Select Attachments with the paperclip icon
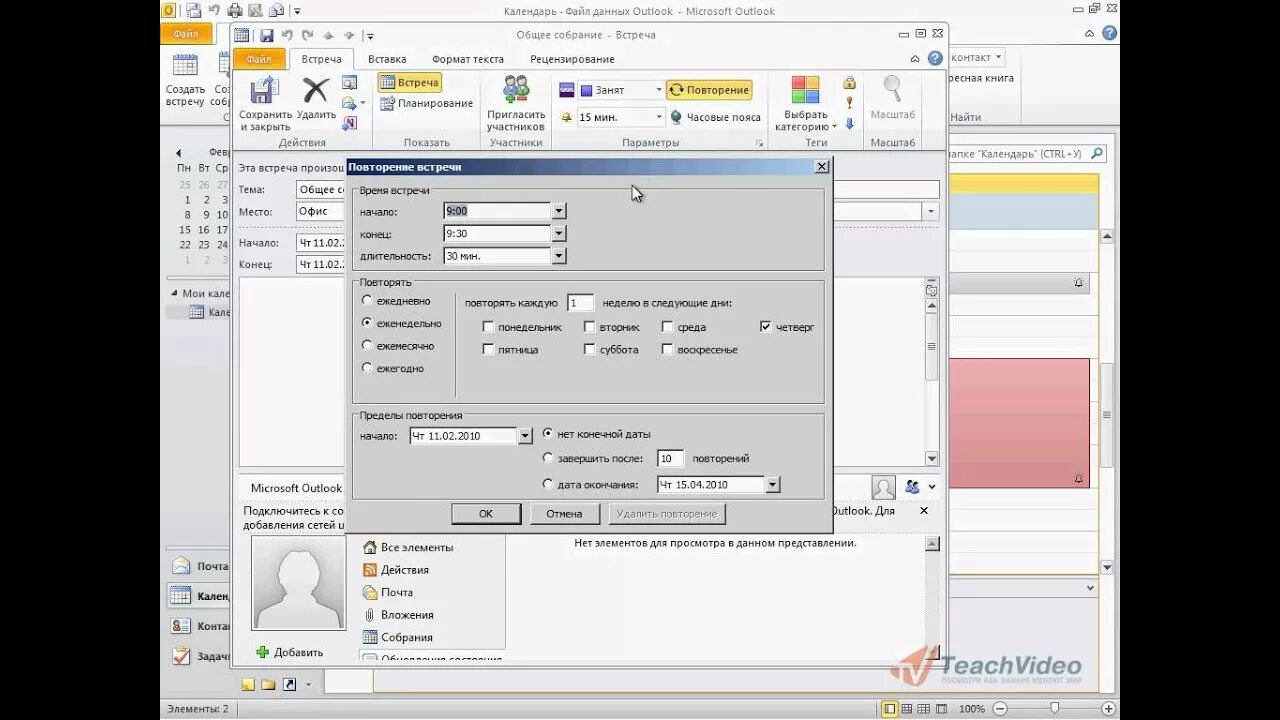 (398, 615)
